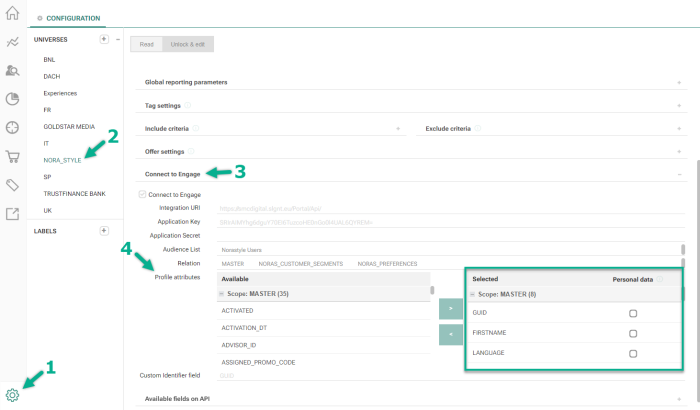Screen dimensions: 700x410
Task: Select the NORAS_CUSTOMER_SEGMENTS relation tab
Action: [300, 263]
